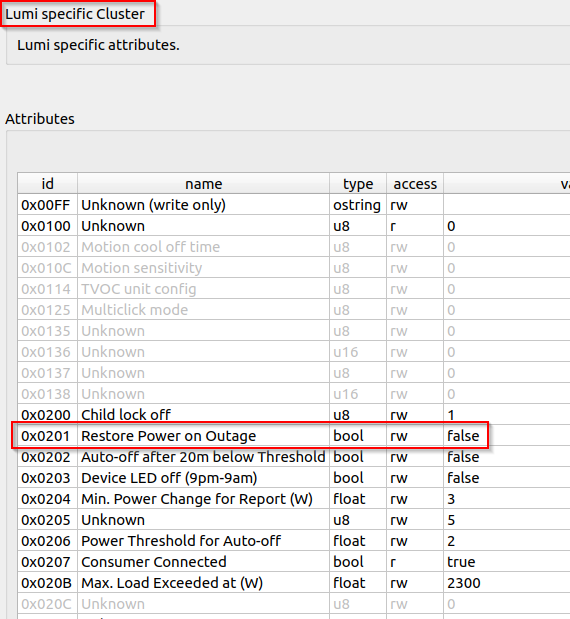The height and width of the screenshot is (619, 570).
Task: Select the Restore Power on Outage row
Action: pos(294,435)
